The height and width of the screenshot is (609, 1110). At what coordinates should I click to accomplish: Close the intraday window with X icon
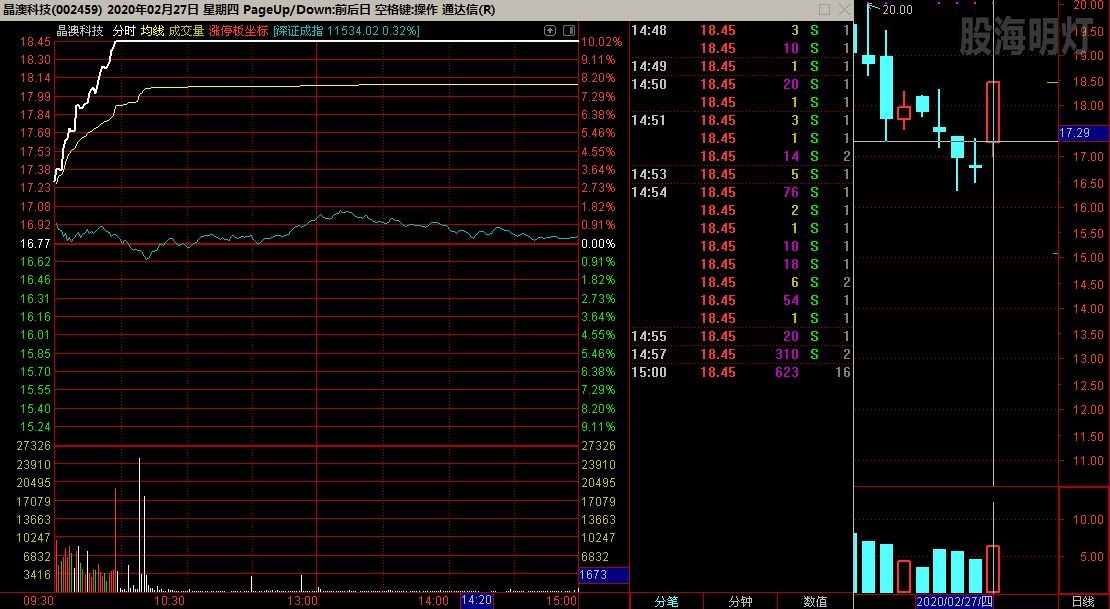point(844,9)
